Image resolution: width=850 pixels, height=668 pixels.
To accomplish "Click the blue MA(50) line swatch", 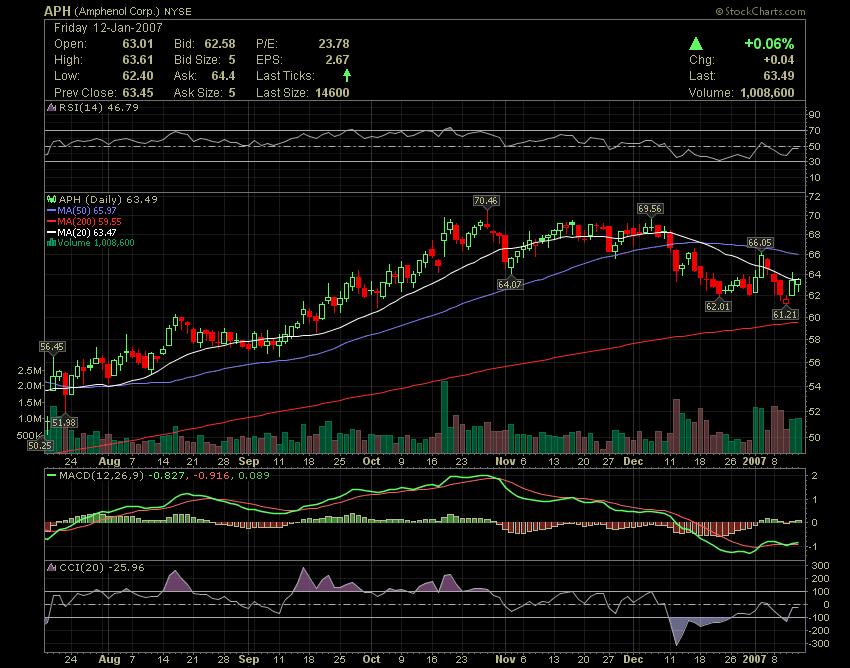I will (x=52, y=210).
